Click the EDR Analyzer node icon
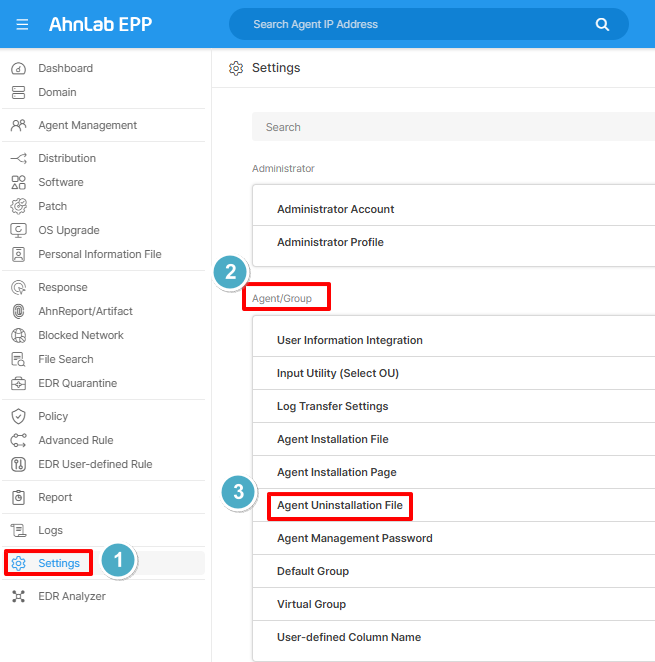Screen dimensions: 655x662 coord(18,597)
